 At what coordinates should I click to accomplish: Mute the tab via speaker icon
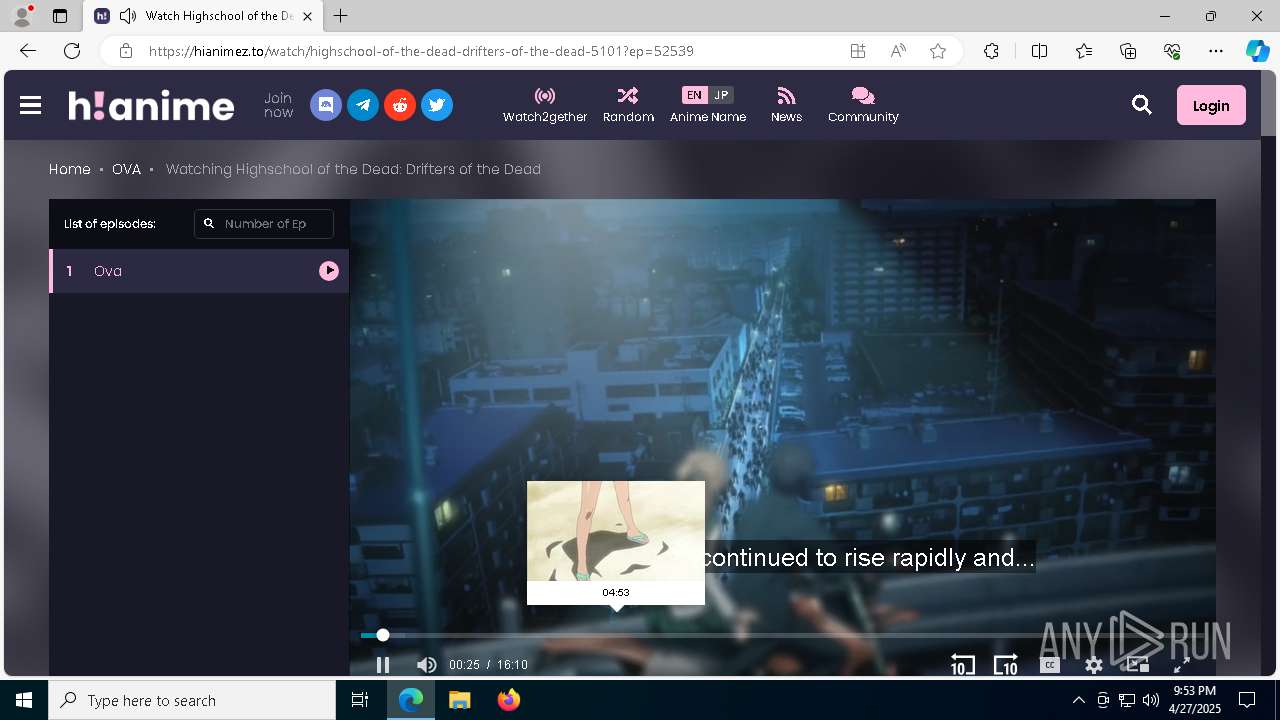(x=128, y=16)
